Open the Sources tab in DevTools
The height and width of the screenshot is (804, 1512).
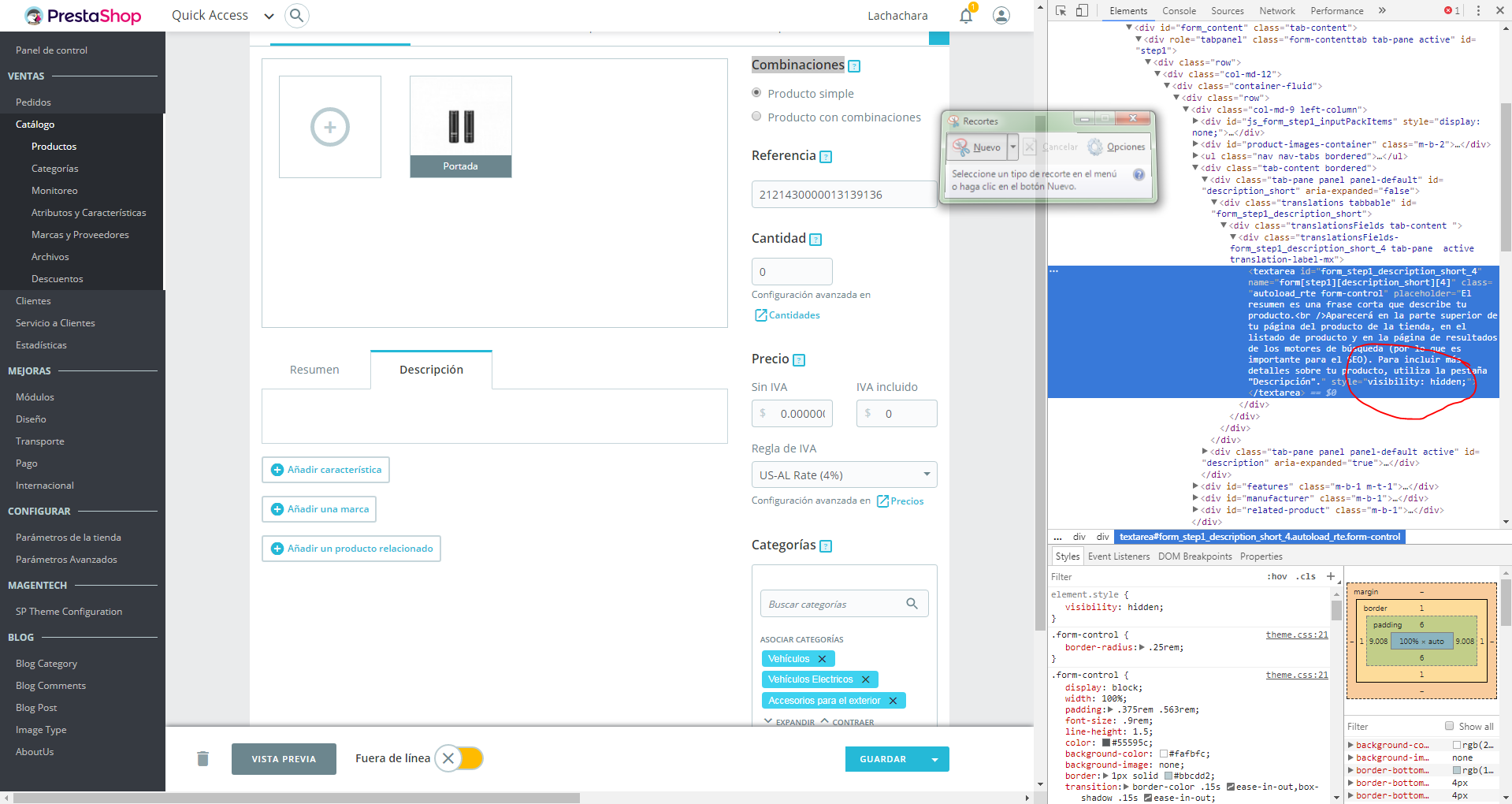point(1227,11)
